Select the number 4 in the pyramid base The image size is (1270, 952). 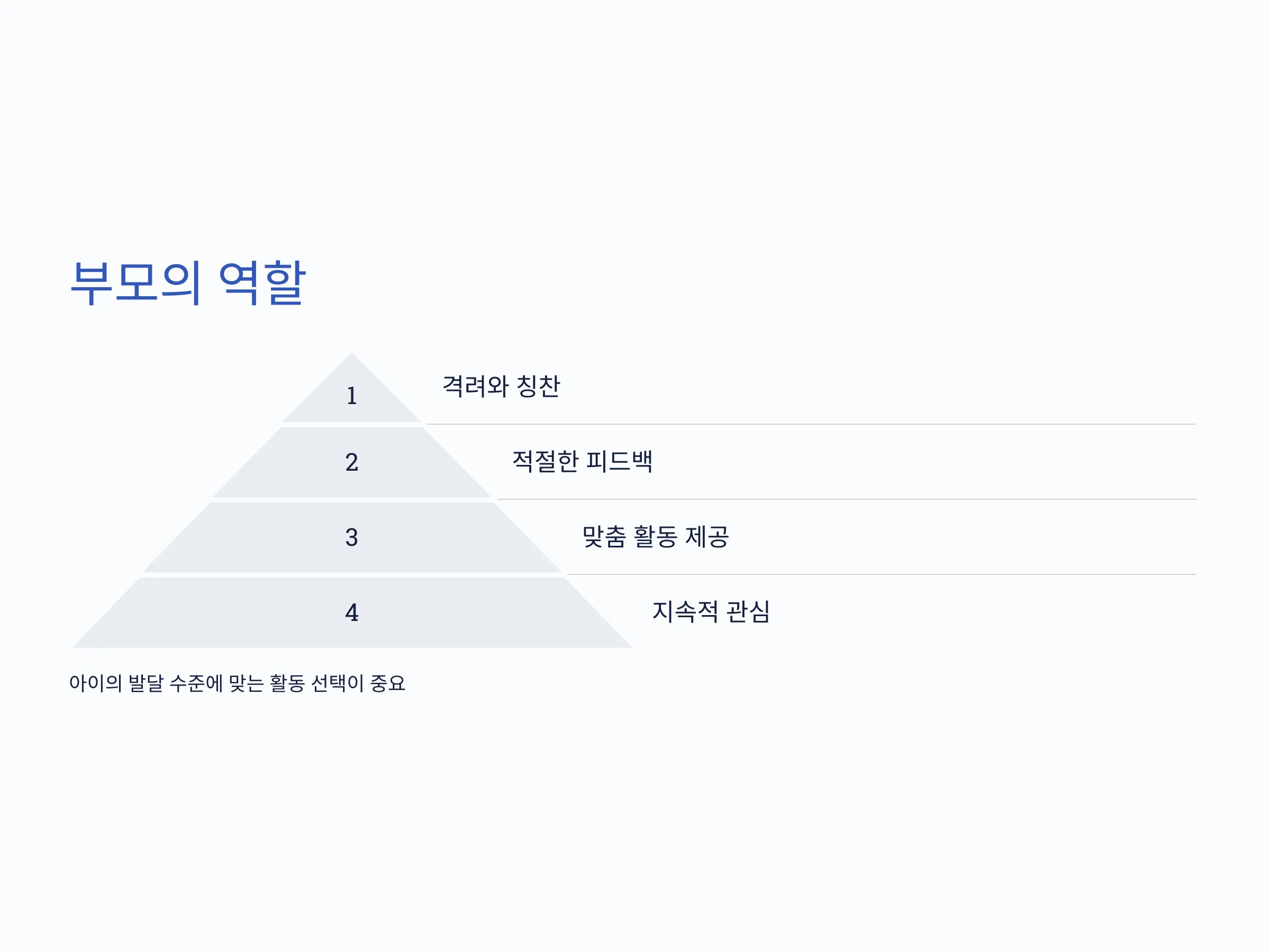pos(352,613)
